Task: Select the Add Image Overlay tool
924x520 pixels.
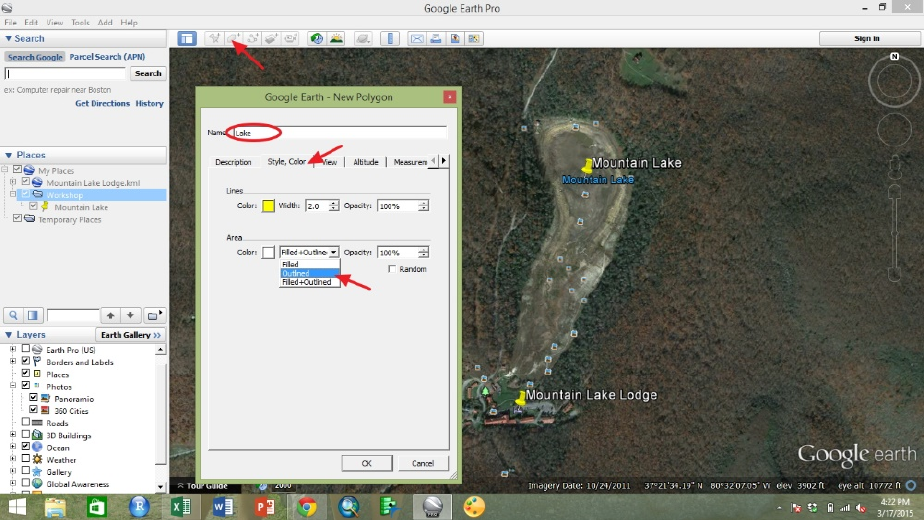Action: (271, 39)
